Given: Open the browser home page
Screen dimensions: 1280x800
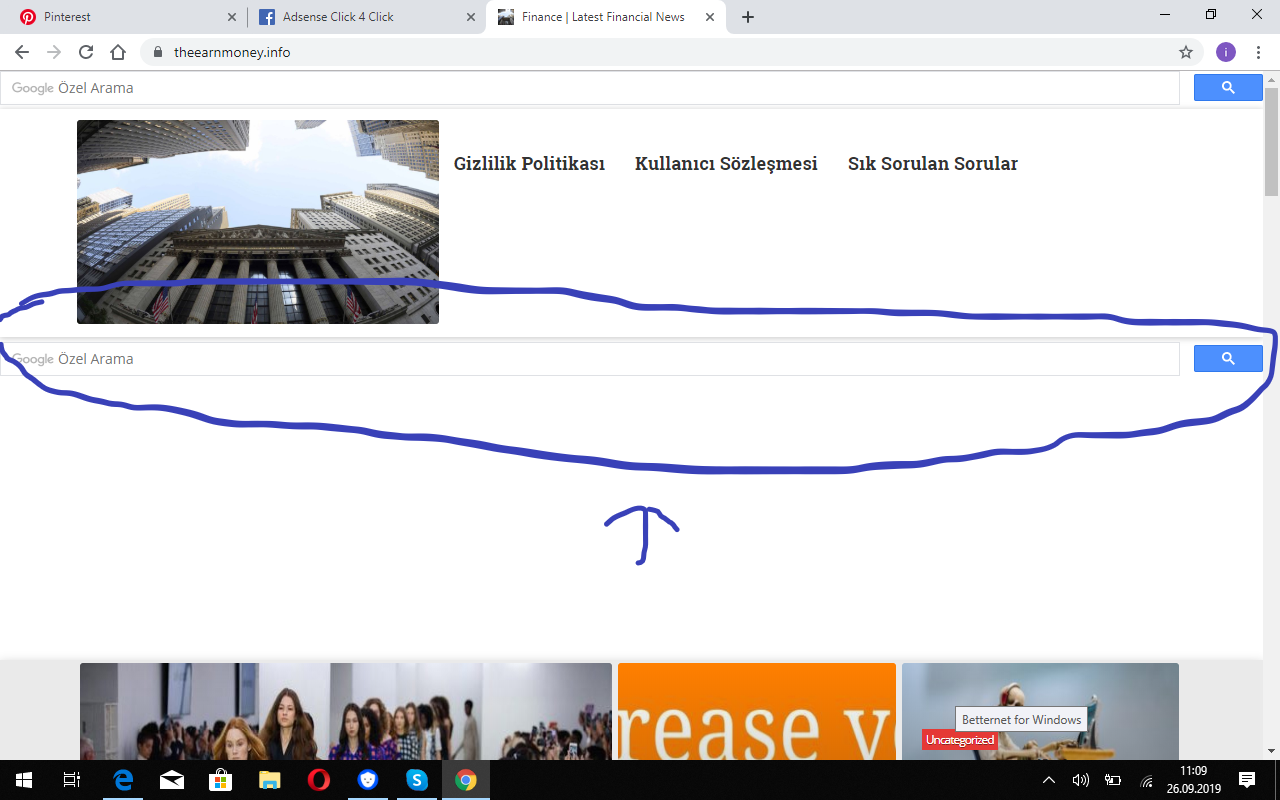Looking at the screenshot, I should (118, 52).
